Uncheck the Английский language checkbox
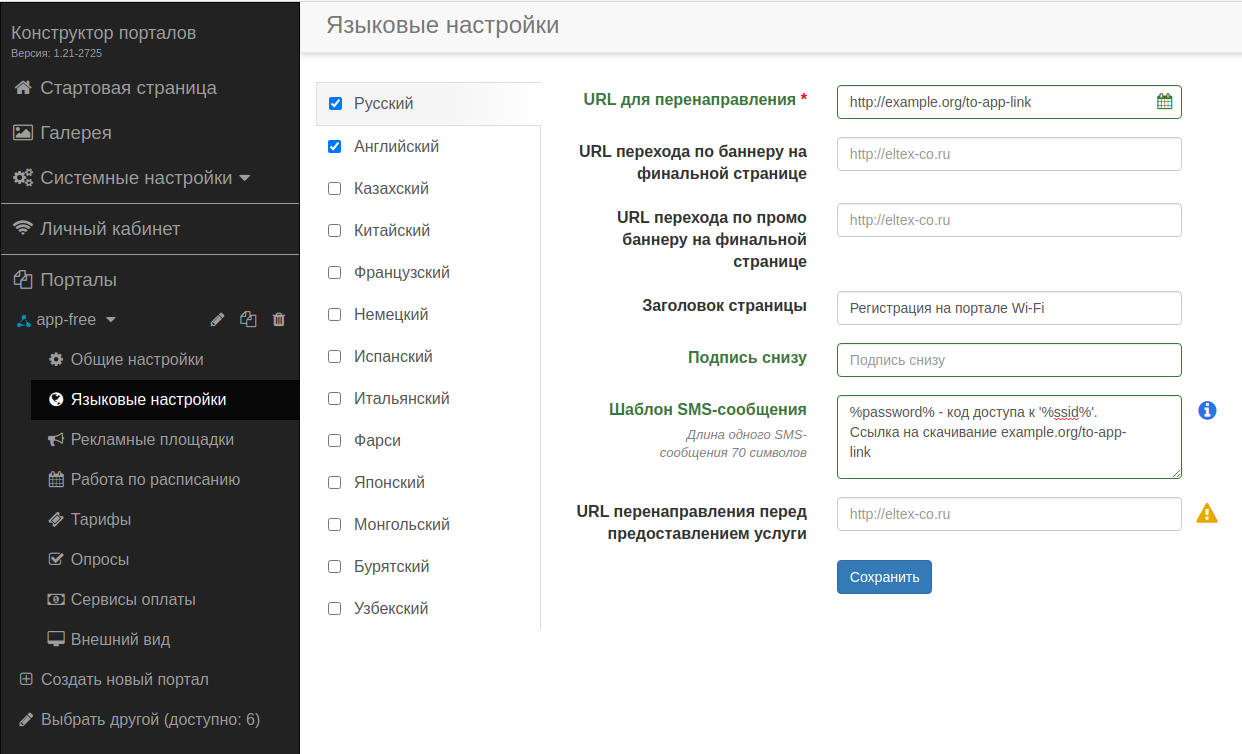This screenshot has width=1242, height=754. [335, 147]
